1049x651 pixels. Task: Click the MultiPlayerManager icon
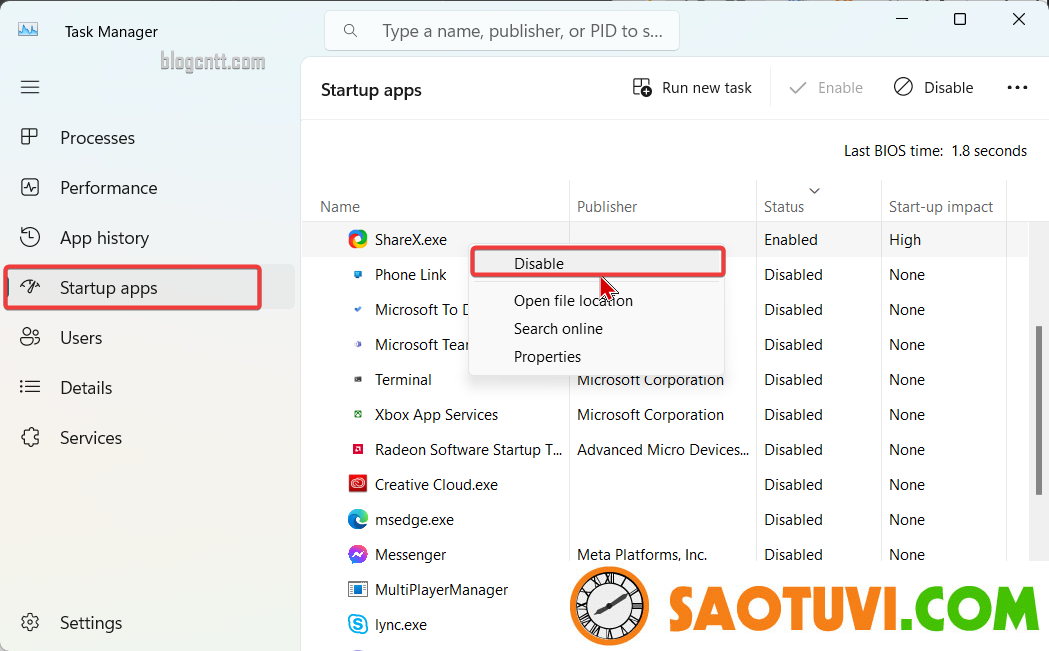pyautogui.click(x=358, y=589)
